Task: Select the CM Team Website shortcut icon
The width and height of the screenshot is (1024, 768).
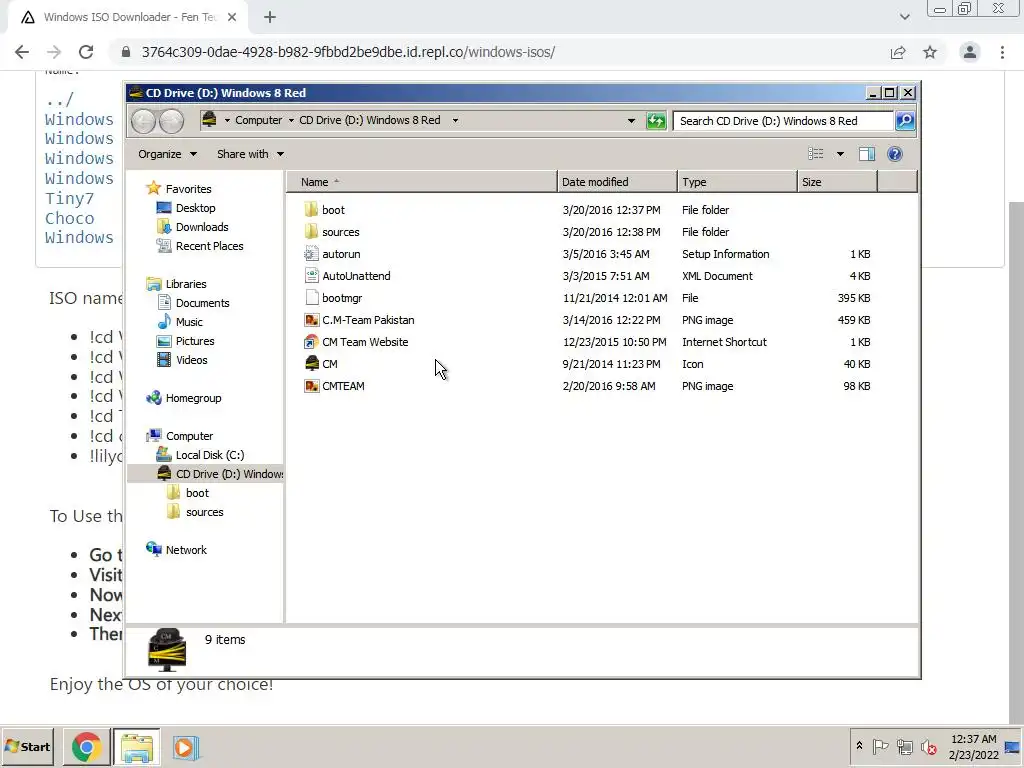Action: 312,342
